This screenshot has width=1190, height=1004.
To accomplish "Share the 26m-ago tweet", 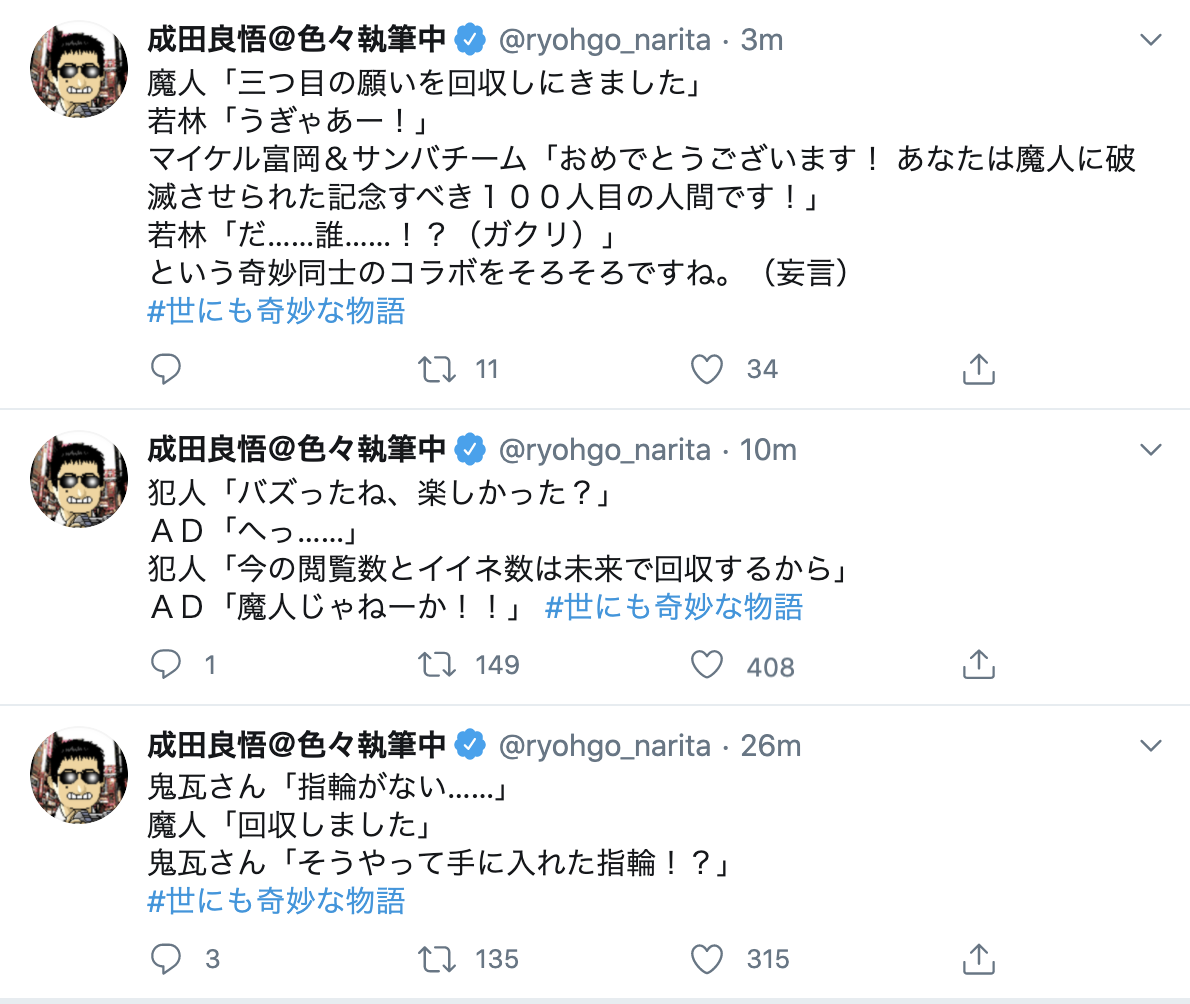I will click(x=978, y=960).
